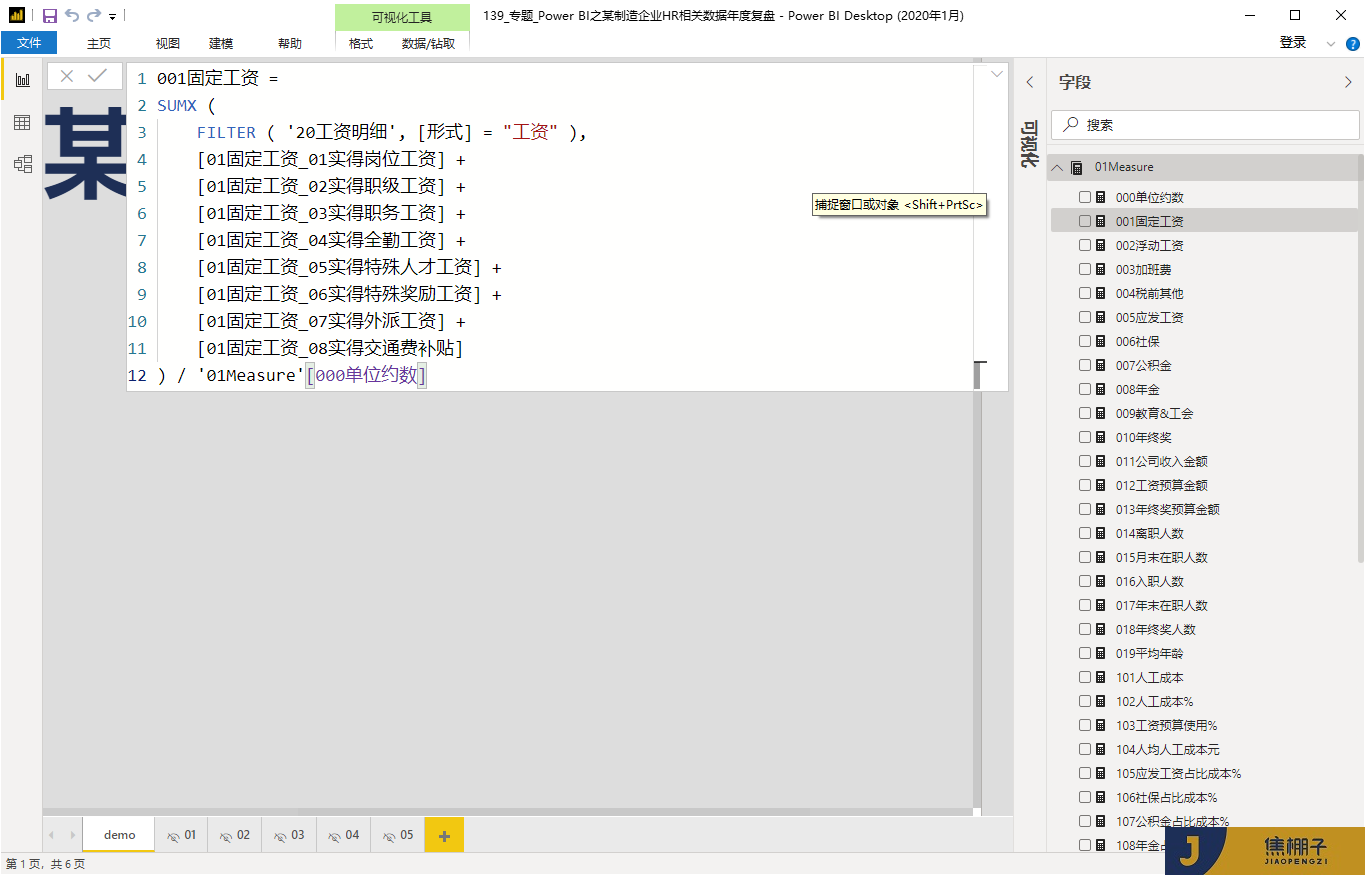Click the Undo arrow icon
The height and width of the screenshot is (875, 1365).
72,16
